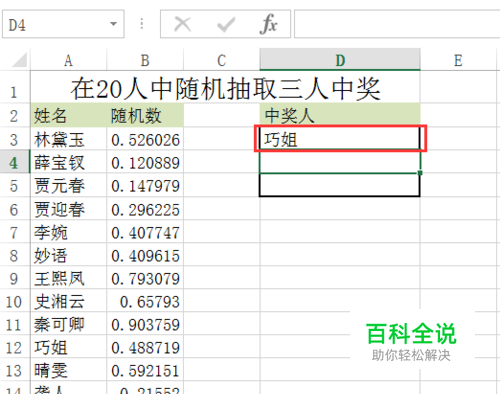Select row 11 header
Image resolution: width=500 pixels, height=394 pixels.
[14, 324]
